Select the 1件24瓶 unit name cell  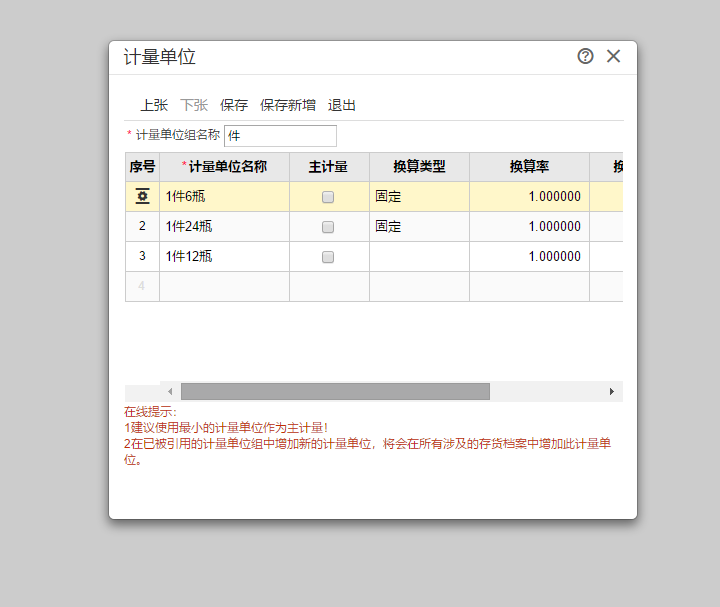[225, 226]
